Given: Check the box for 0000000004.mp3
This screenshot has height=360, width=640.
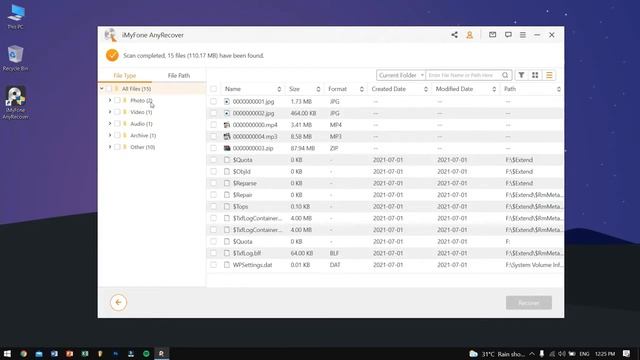Looking at the screenshot, I should [213, 136].
